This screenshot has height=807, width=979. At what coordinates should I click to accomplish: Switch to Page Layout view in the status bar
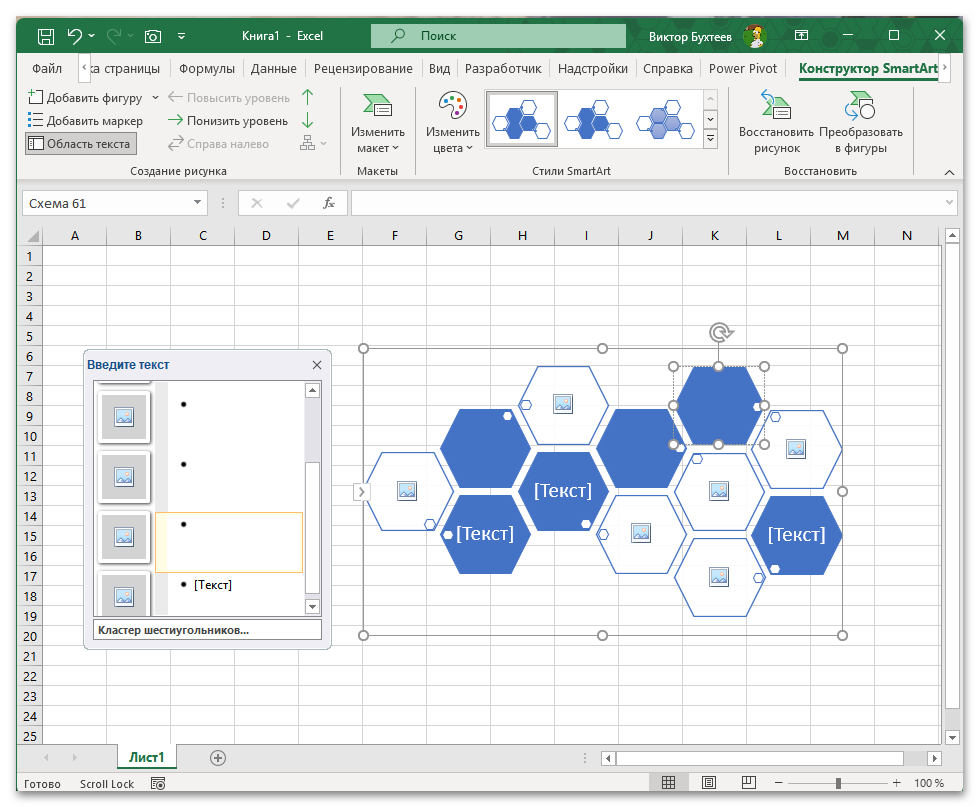tap(709, 783)
